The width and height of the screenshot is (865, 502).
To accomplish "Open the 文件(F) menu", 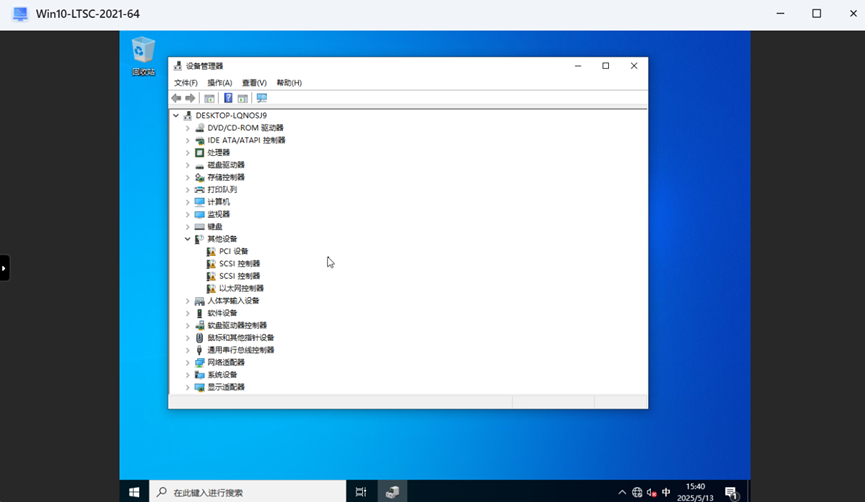I will [186, 83].
